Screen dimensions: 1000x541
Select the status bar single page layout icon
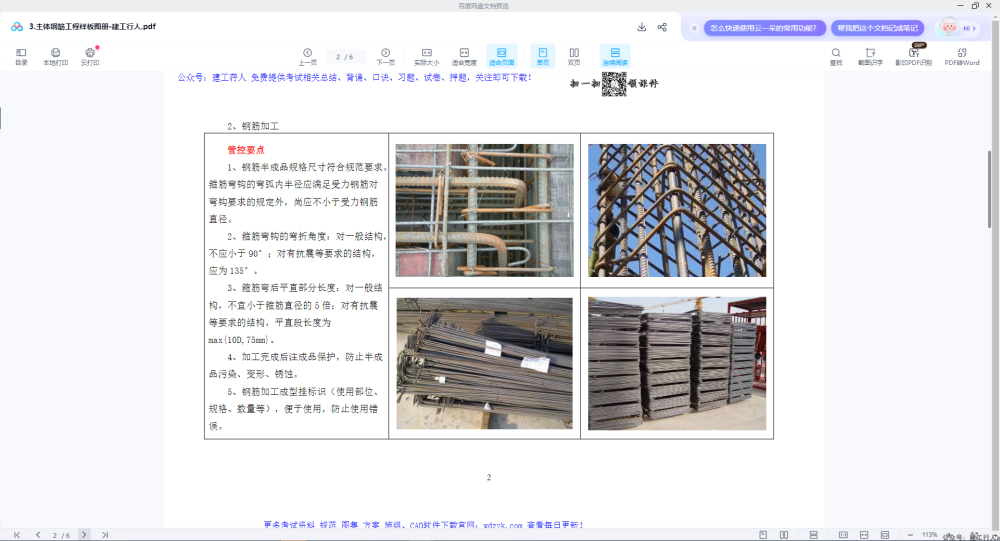tap(763, 535)
